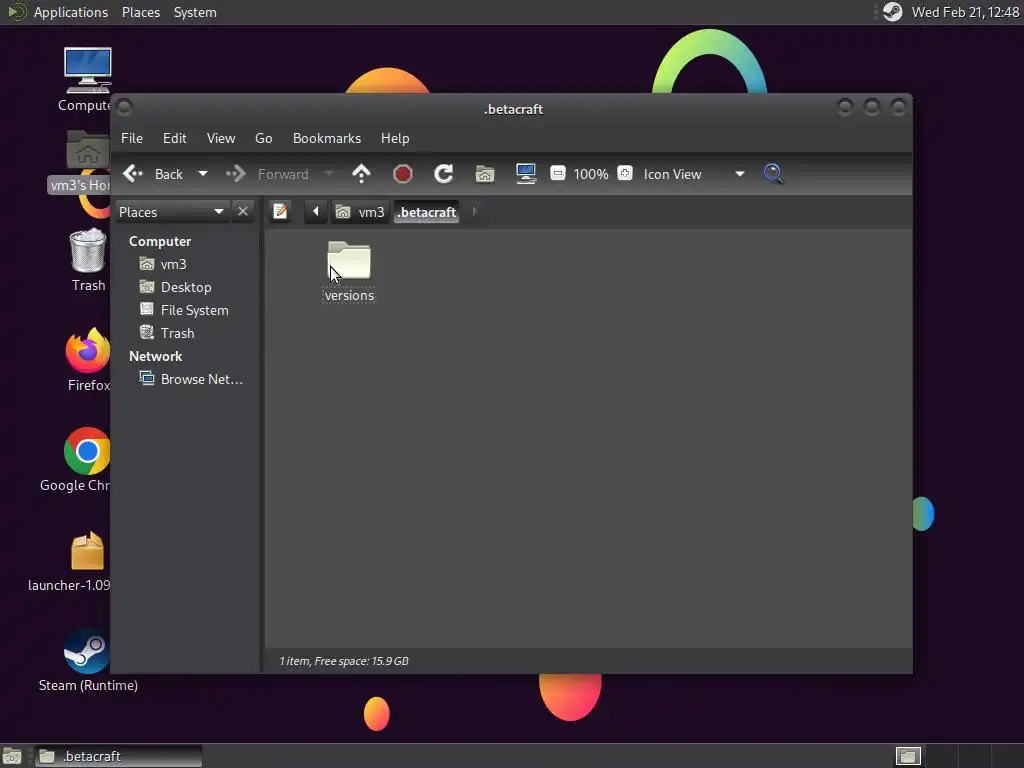This screenshot has width=1024, height=768.
Task: Select Browse Network in the sidebar
Action: coord(201,379)
